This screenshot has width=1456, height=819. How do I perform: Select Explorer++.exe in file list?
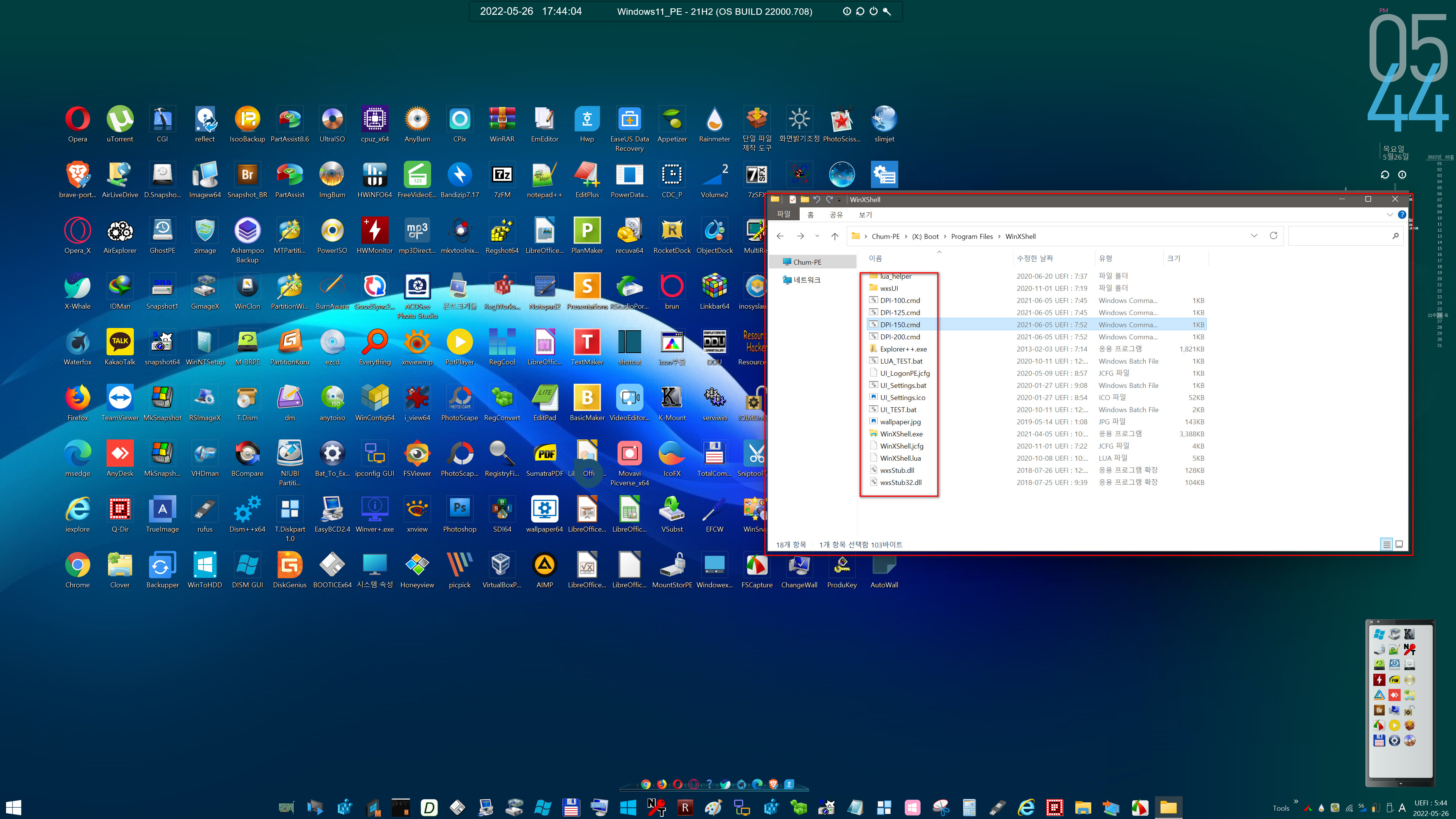(903, 349)
